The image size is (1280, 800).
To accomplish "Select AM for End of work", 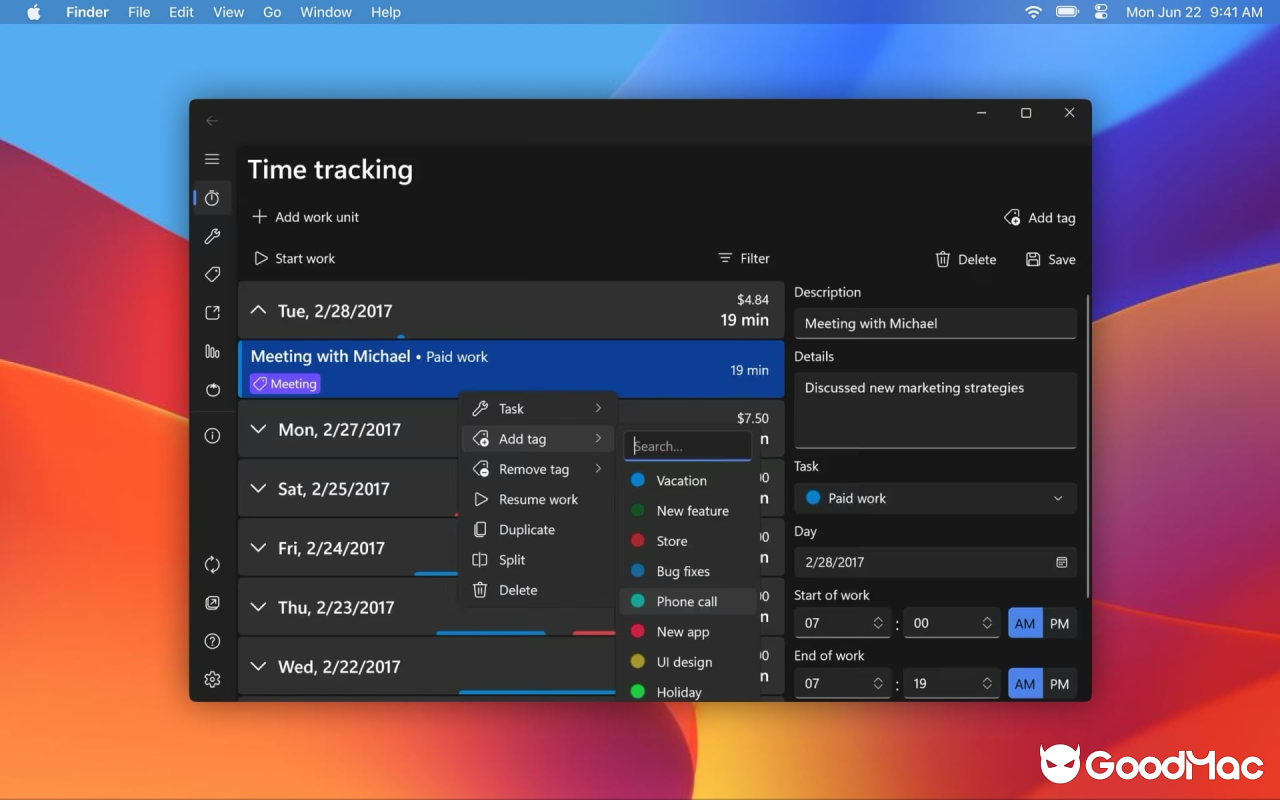I will (x=1025, y=684).
